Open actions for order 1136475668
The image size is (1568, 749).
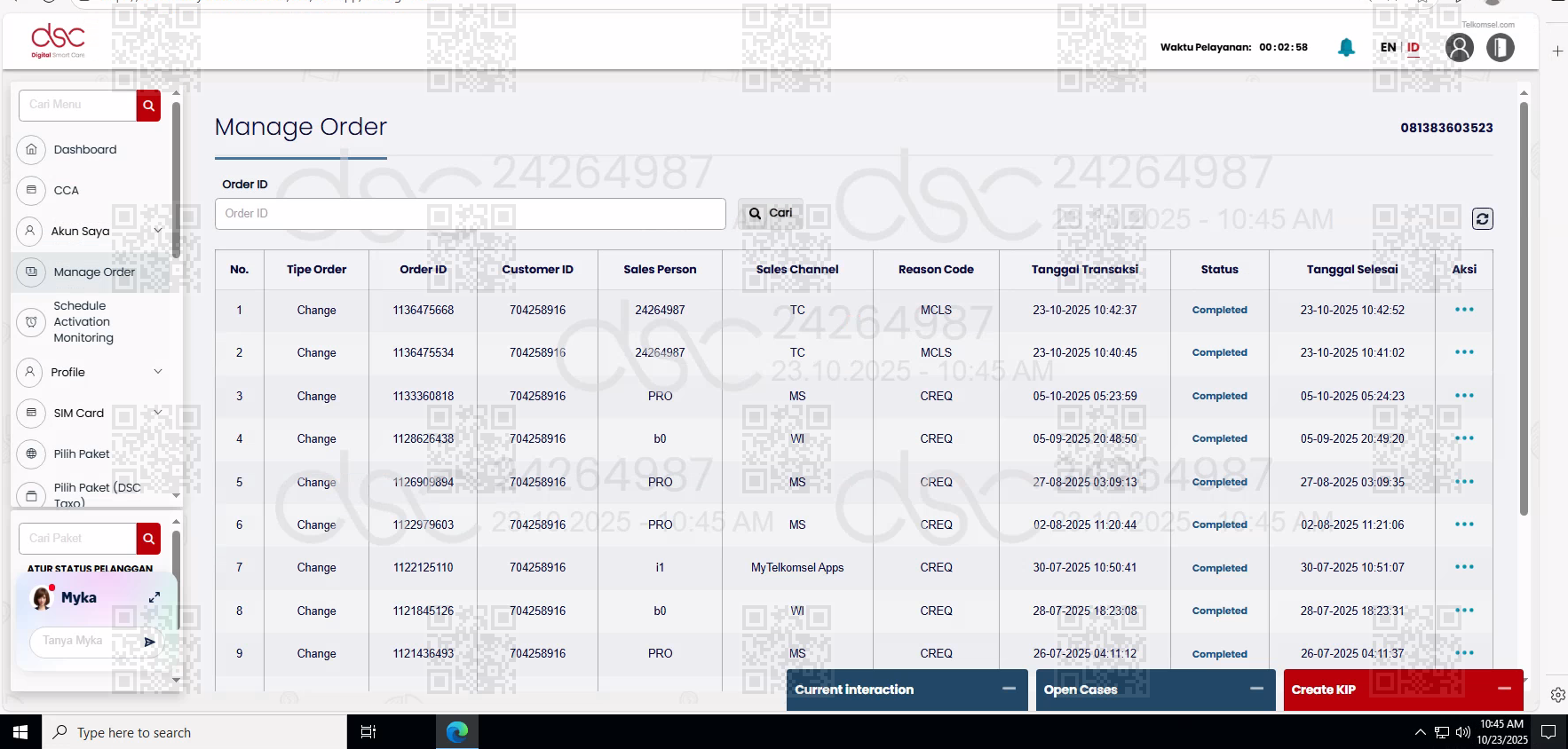point(1464,310)
